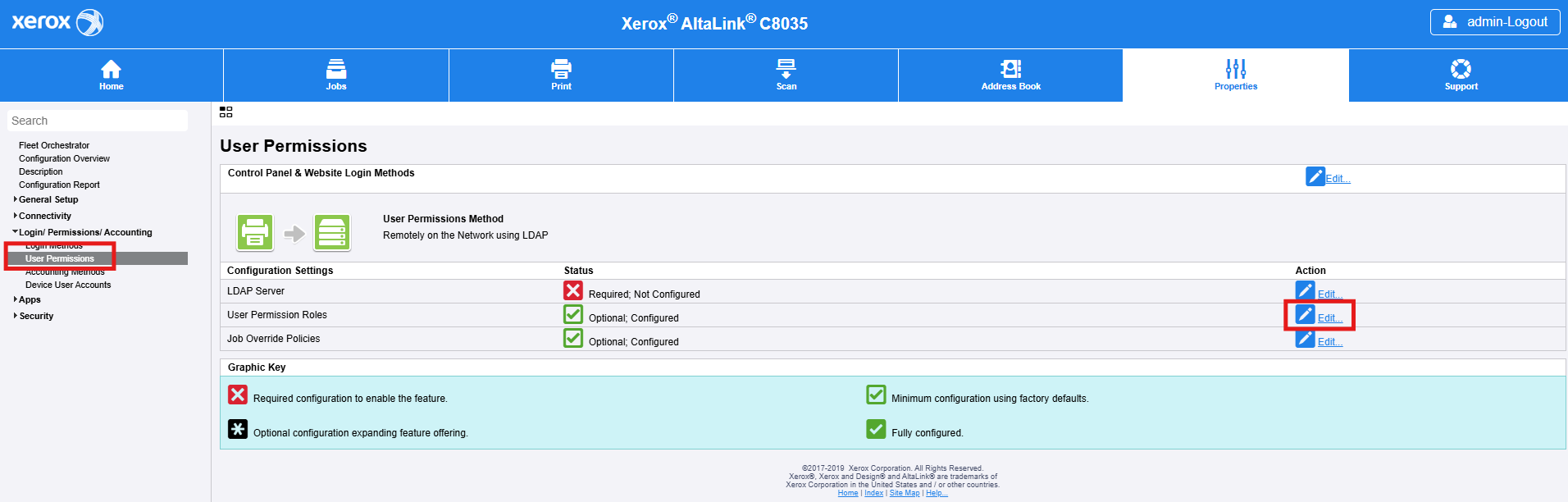Open the Site Map footer link
Viewport: 1568px width, 502px height.
coord(905,493)
